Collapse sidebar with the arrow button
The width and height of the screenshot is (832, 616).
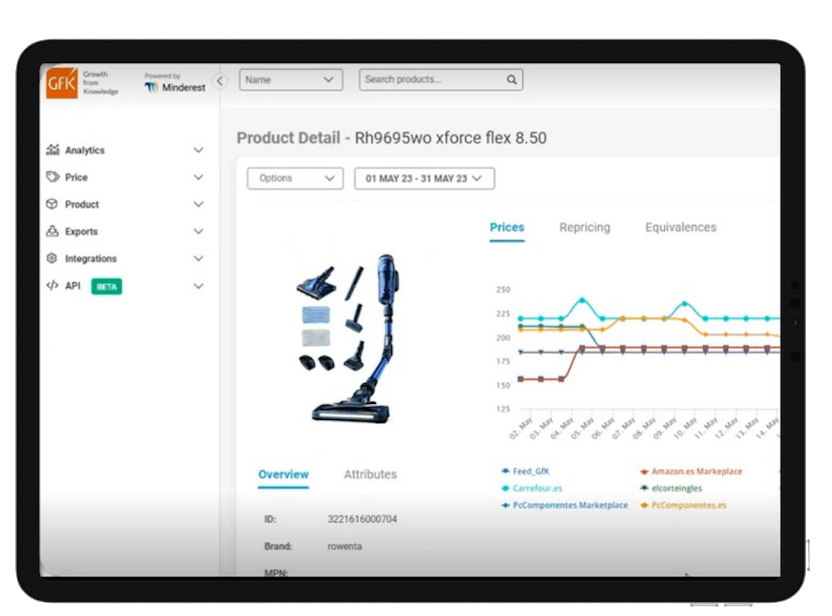(221, 81)
